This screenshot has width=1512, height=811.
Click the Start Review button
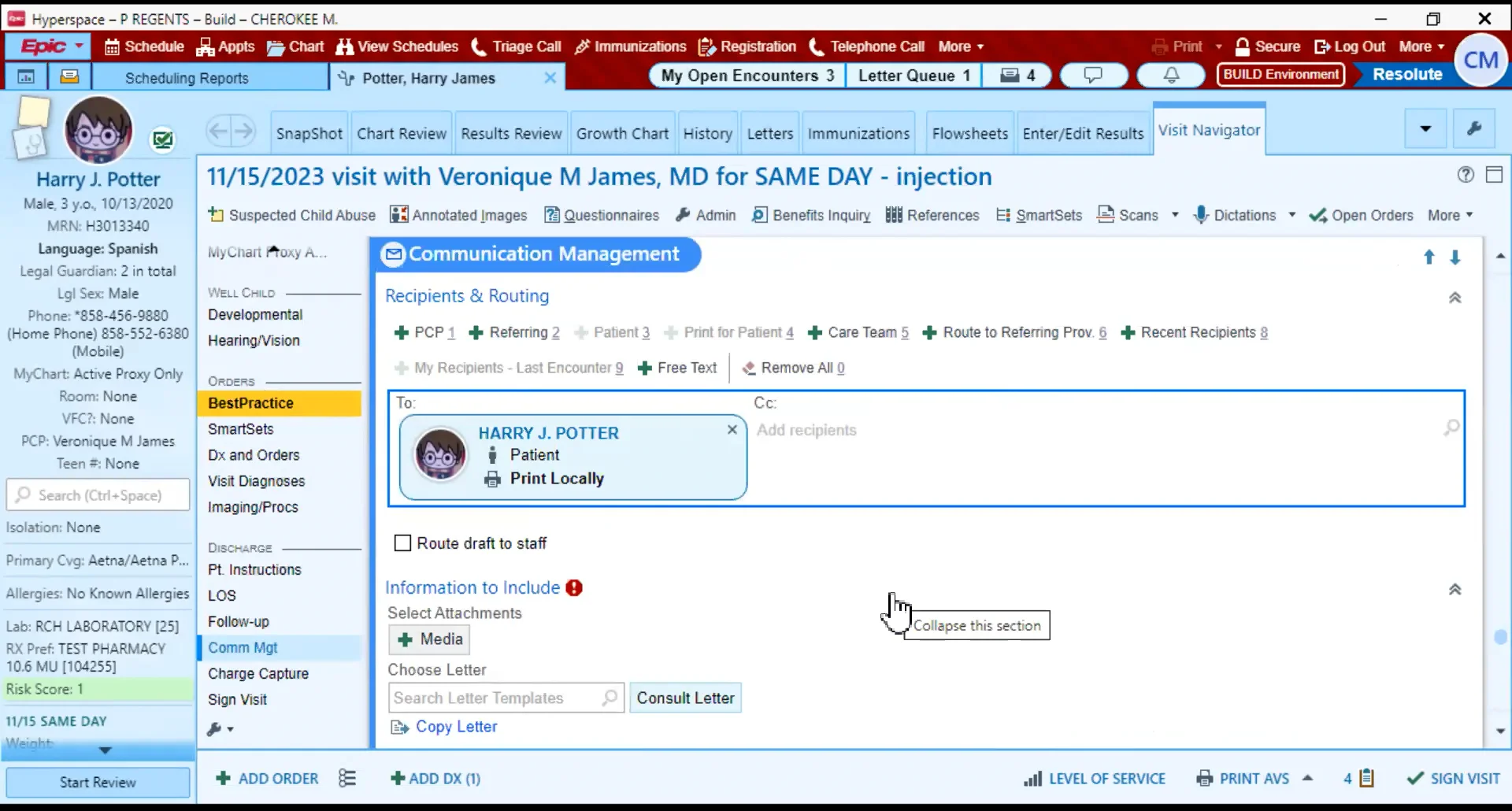97,782
